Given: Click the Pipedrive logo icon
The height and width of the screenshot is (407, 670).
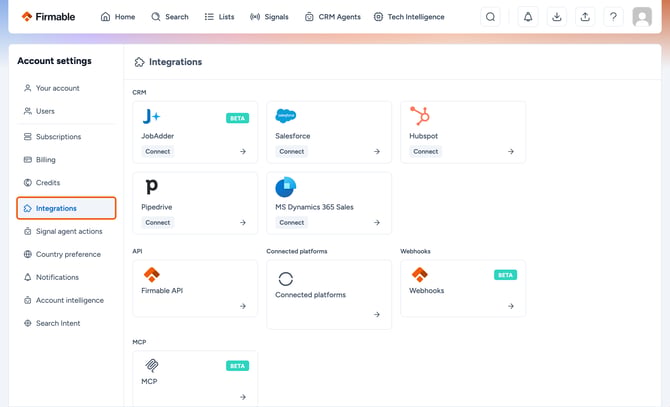Looking at the screenshot, I should click(151, 187).
